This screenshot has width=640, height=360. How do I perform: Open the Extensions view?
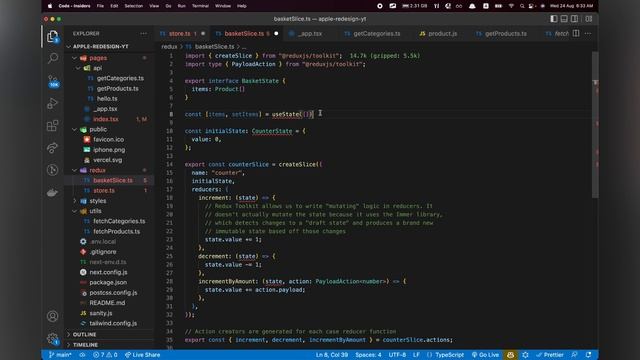tap(53, 126)
